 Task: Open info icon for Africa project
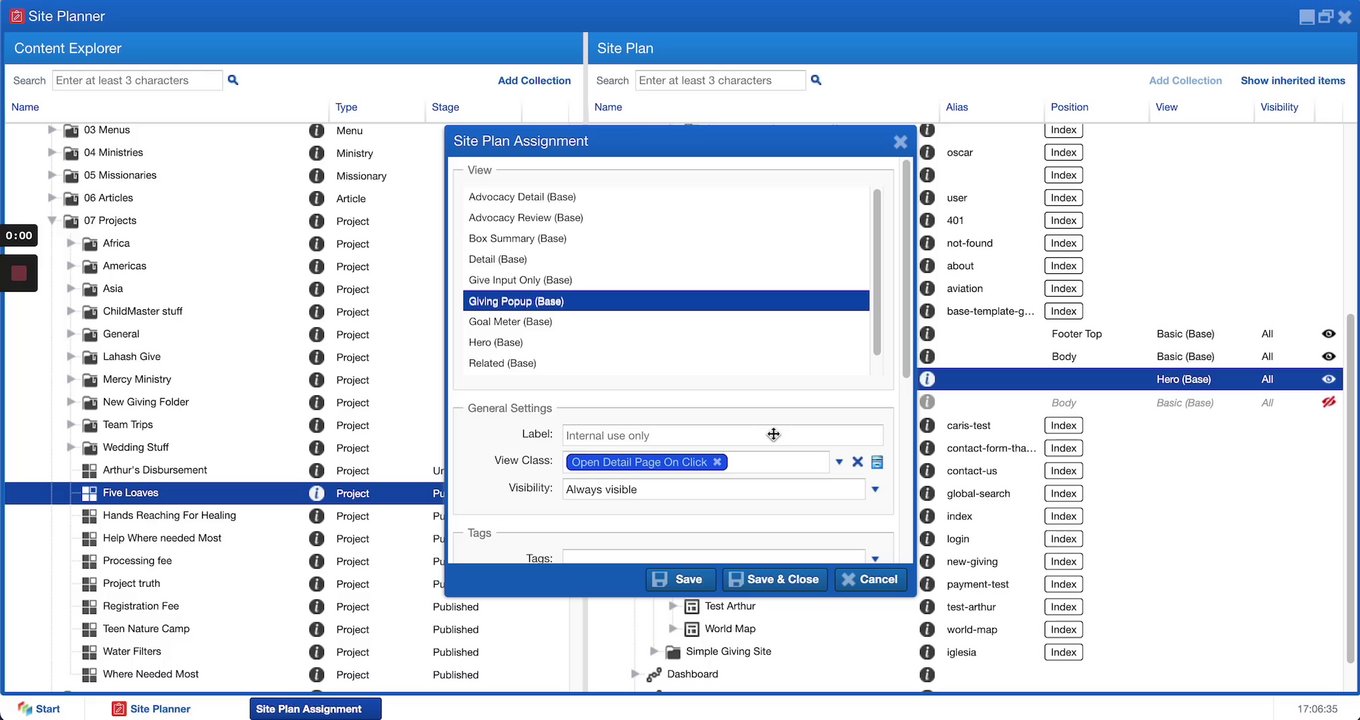(x=316, y=243)
